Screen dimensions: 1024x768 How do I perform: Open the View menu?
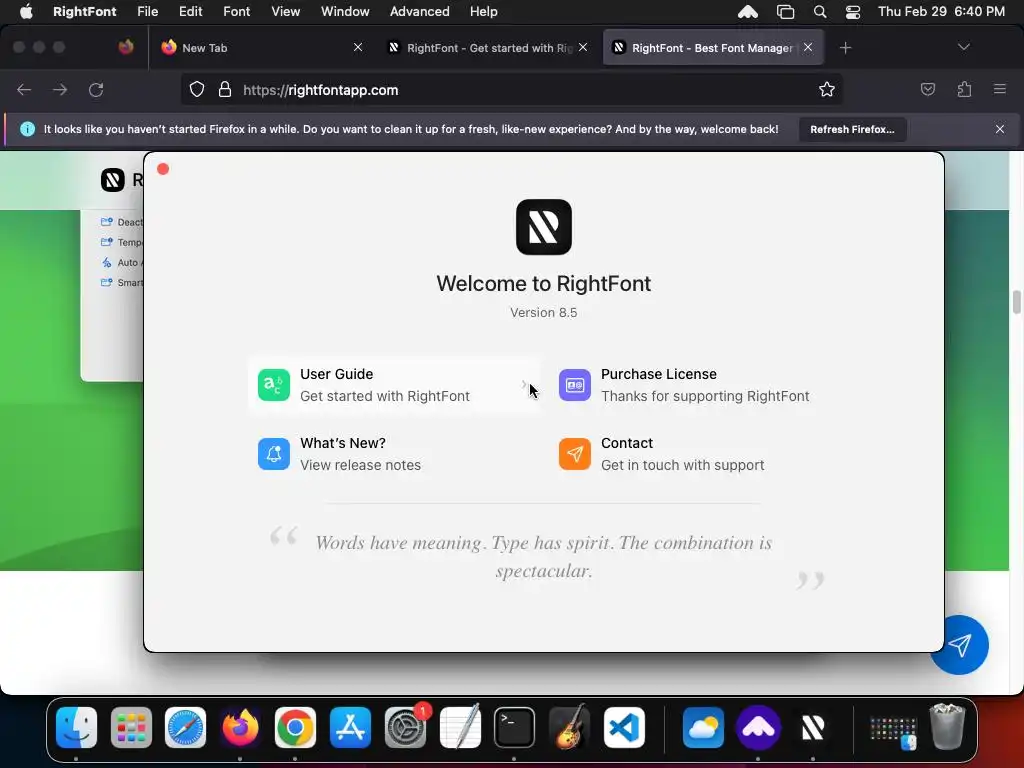tap(285, 11)
